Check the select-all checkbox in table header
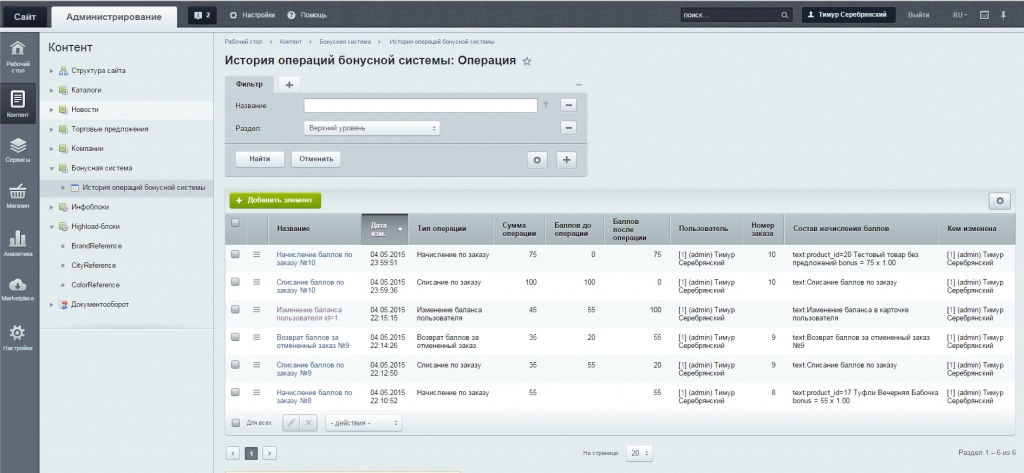Image resolution: width=1024 pixels, height=473 pixels. 236,223
